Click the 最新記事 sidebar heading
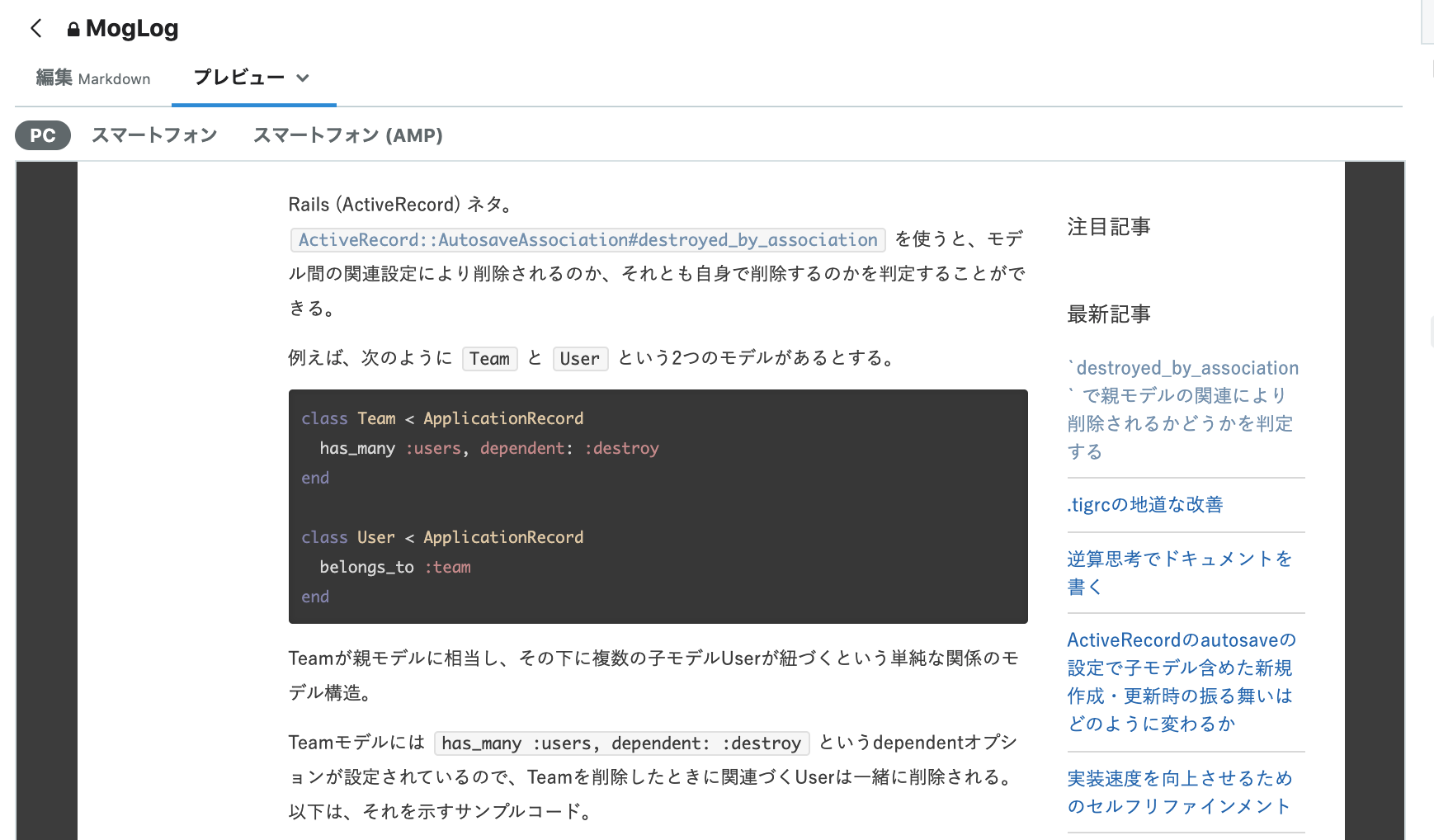Image resolution: width=1434 pixels, height=840 pixels. (1109, 314)
